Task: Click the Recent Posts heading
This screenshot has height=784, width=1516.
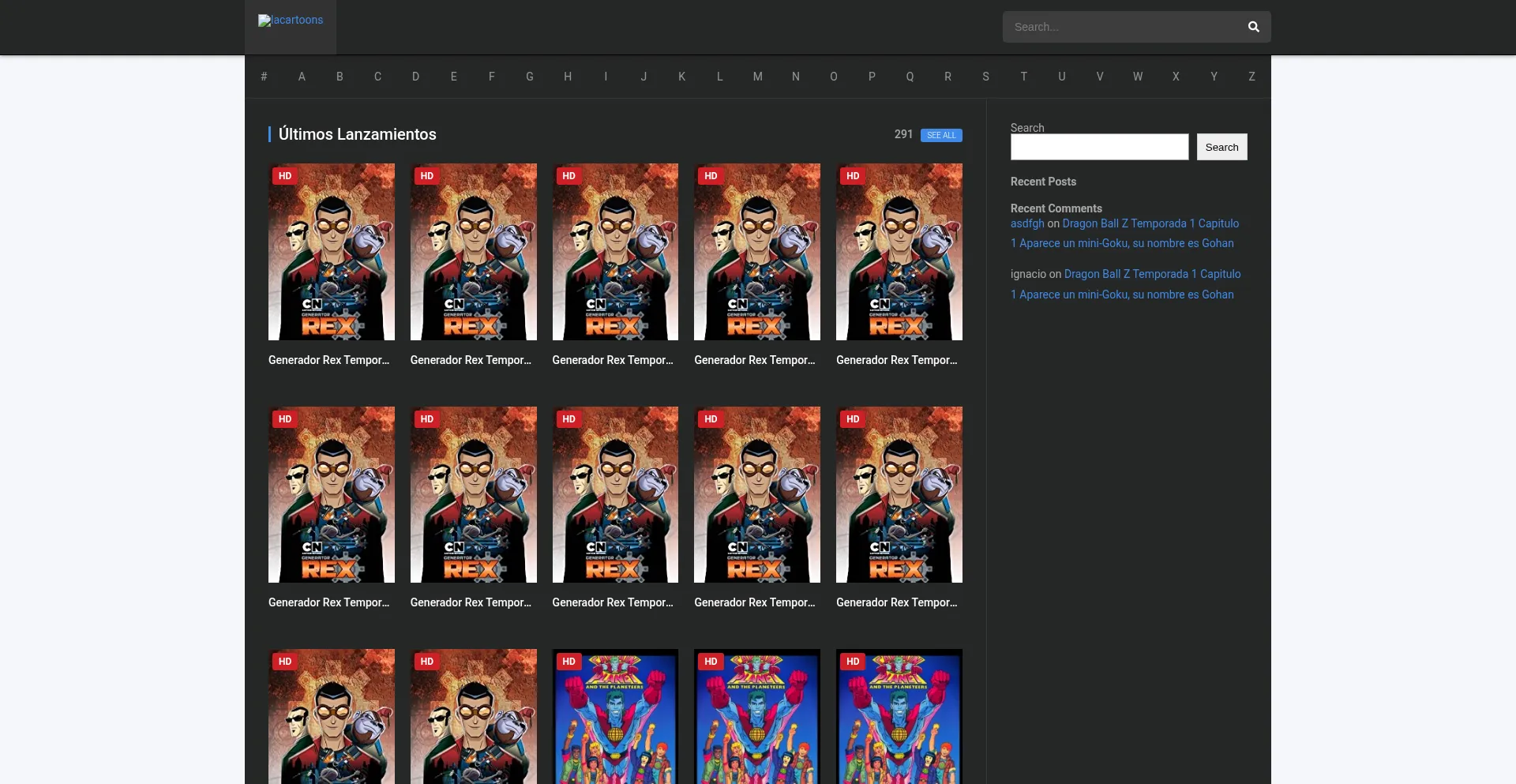Action: [1043, 182]
